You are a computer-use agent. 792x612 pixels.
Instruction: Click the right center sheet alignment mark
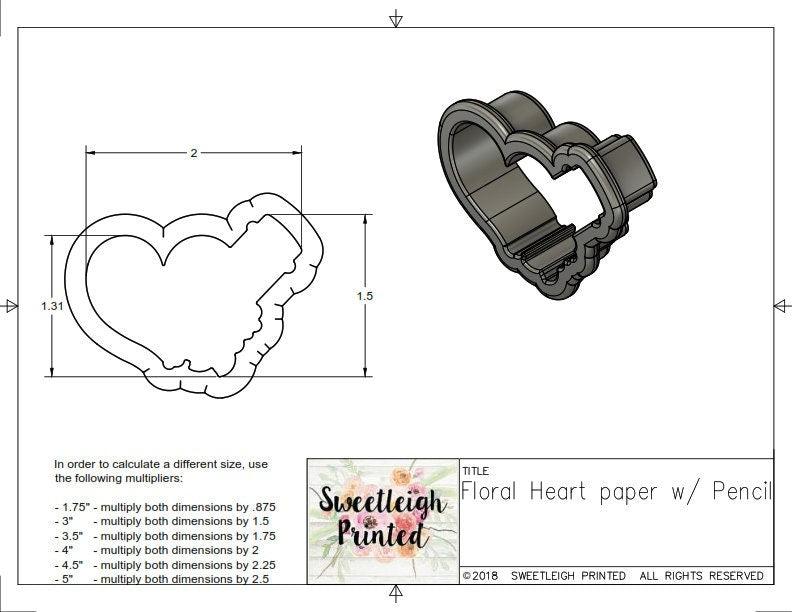pos(782,305)
